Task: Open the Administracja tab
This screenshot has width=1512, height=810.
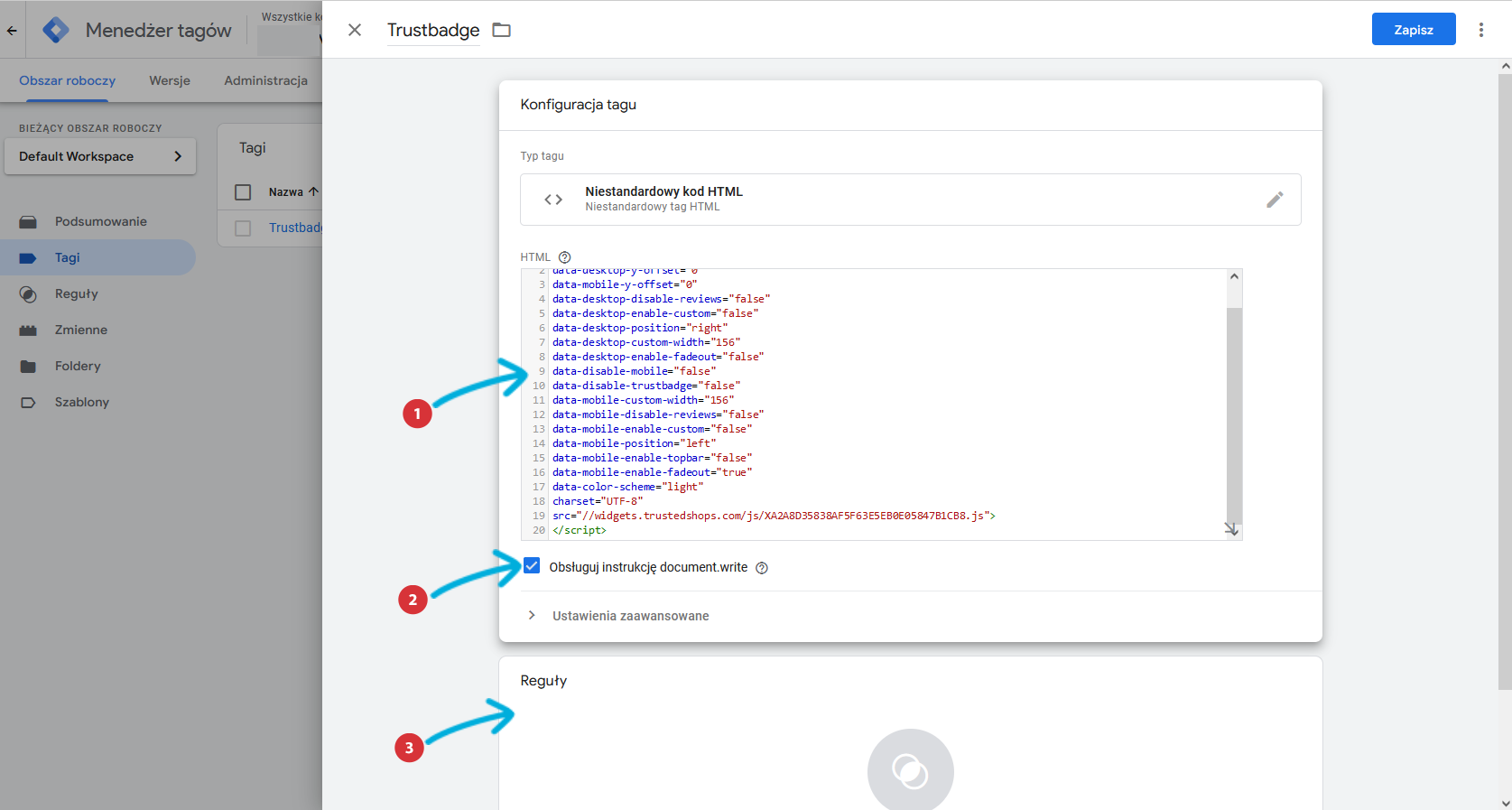Action: [266, 80]
